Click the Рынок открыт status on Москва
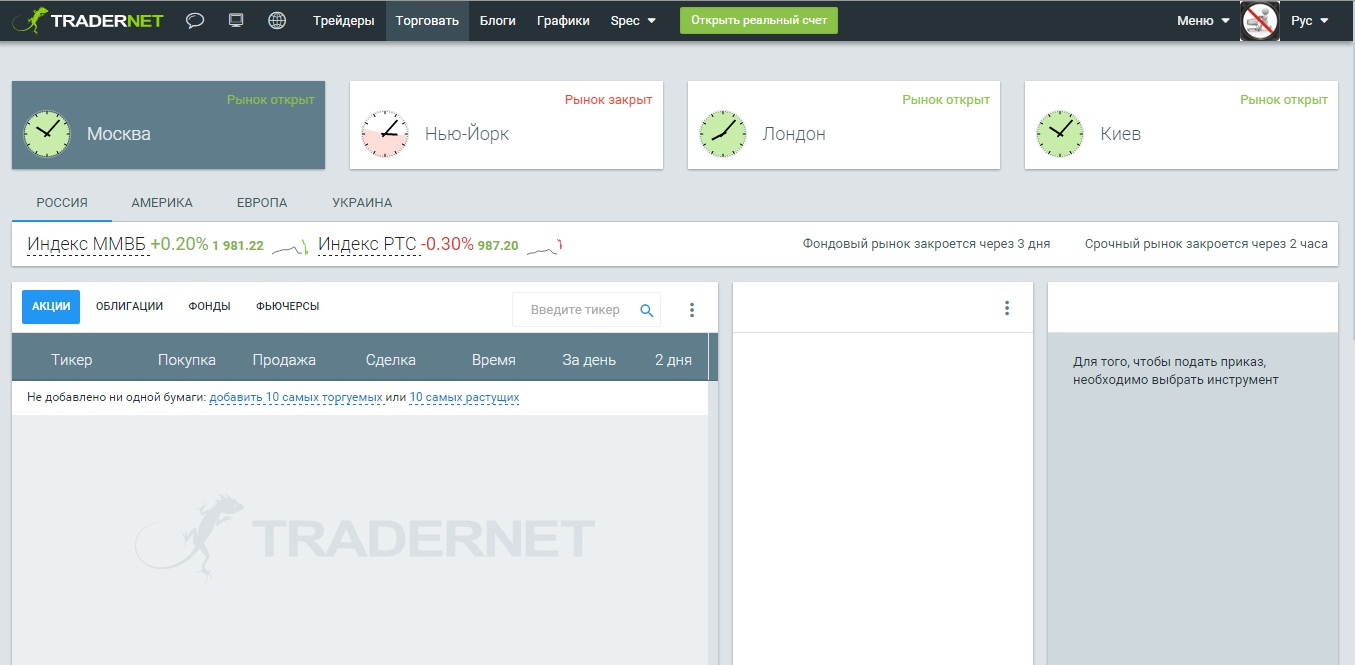This screenshot has height=665, width=1355. [270, 100]
